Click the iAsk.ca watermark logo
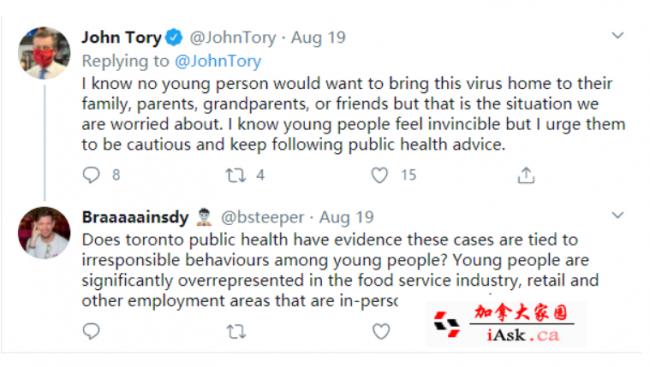Screen dimensions: 650x367 [x=506, y=323]
